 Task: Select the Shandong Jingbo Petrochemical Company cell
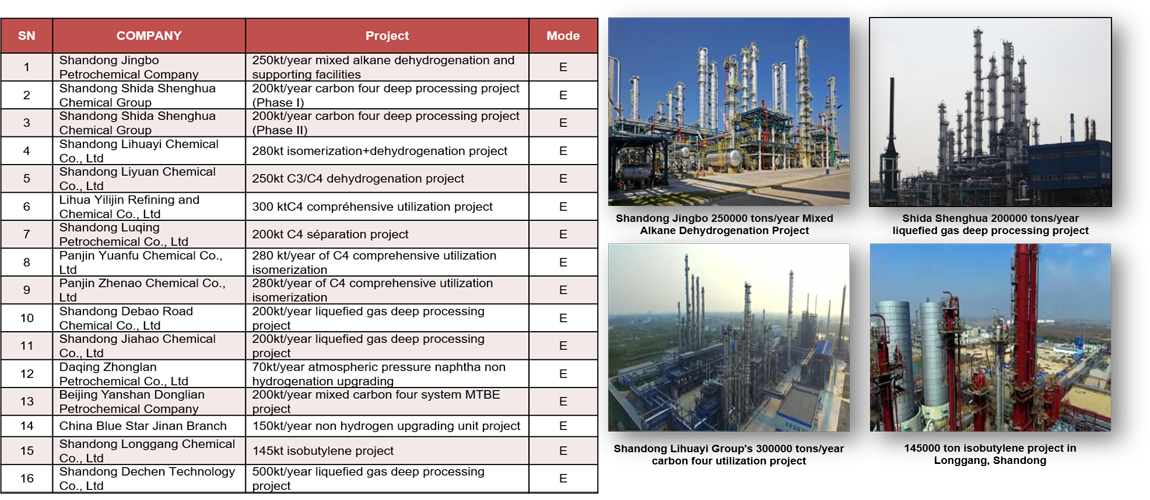click(x=149, y=67)
